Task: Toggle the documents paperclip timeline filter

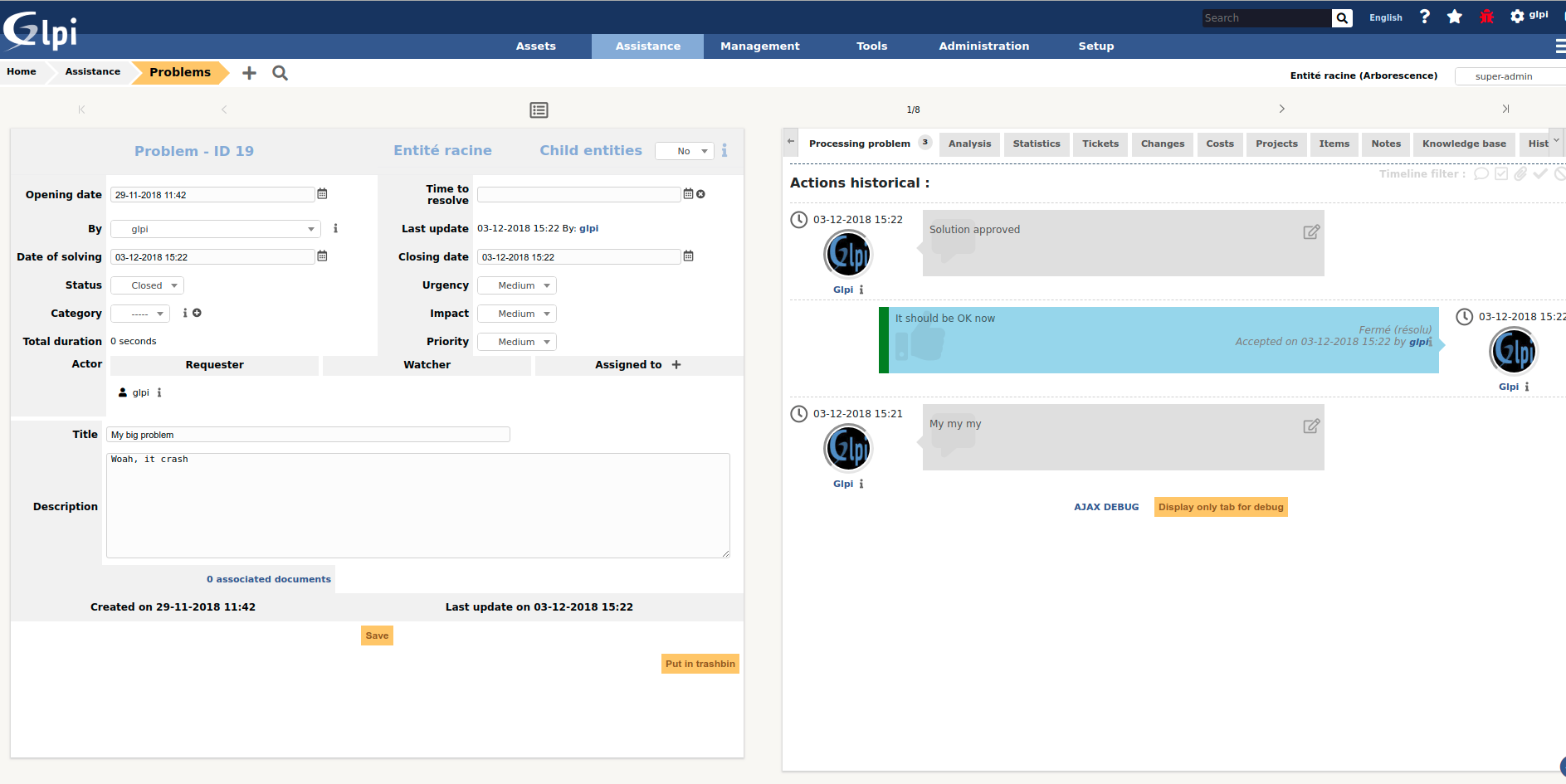Action: tap(1520, 174)
